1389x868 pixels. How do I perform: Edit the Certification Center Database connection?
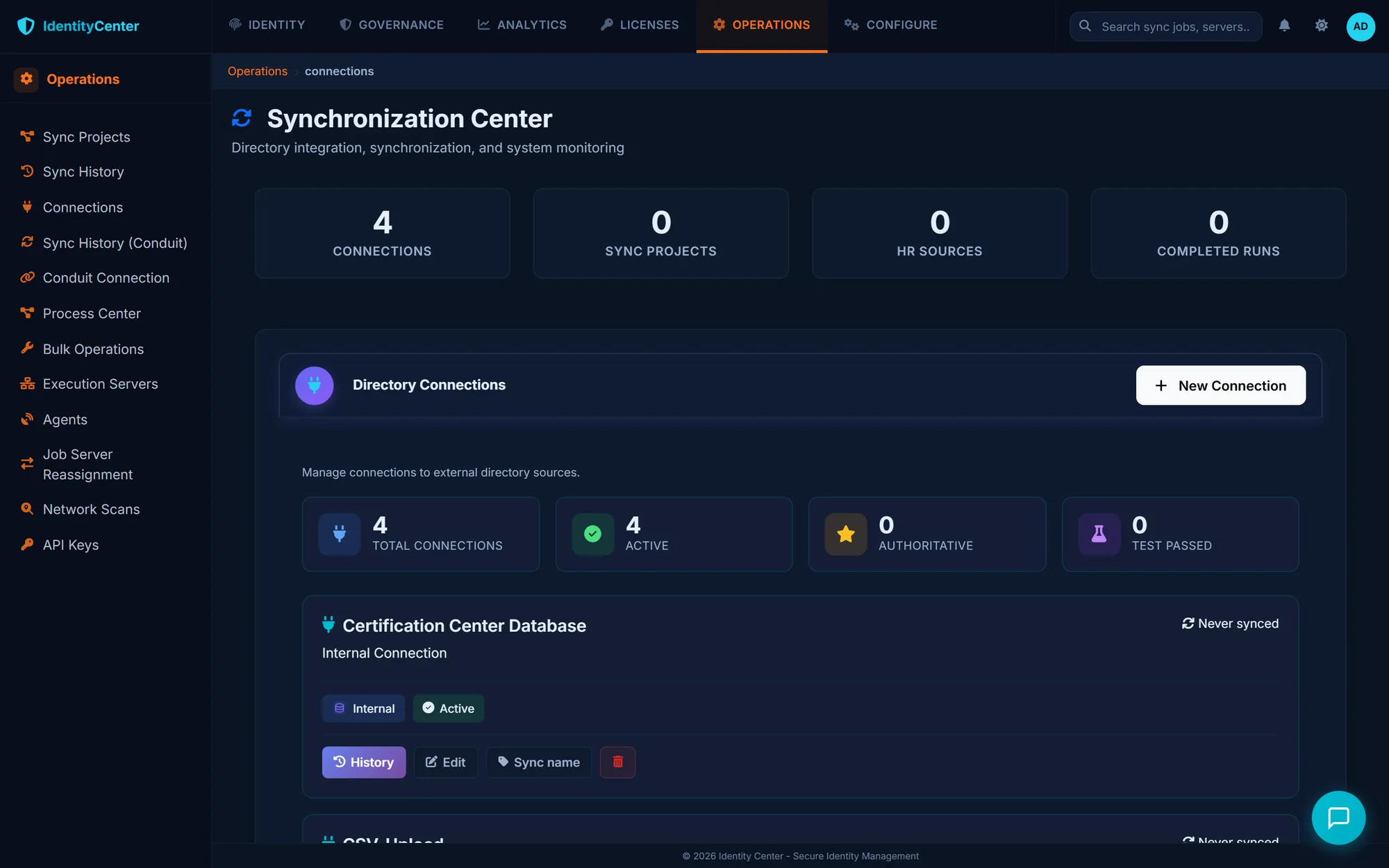(446, 762)
